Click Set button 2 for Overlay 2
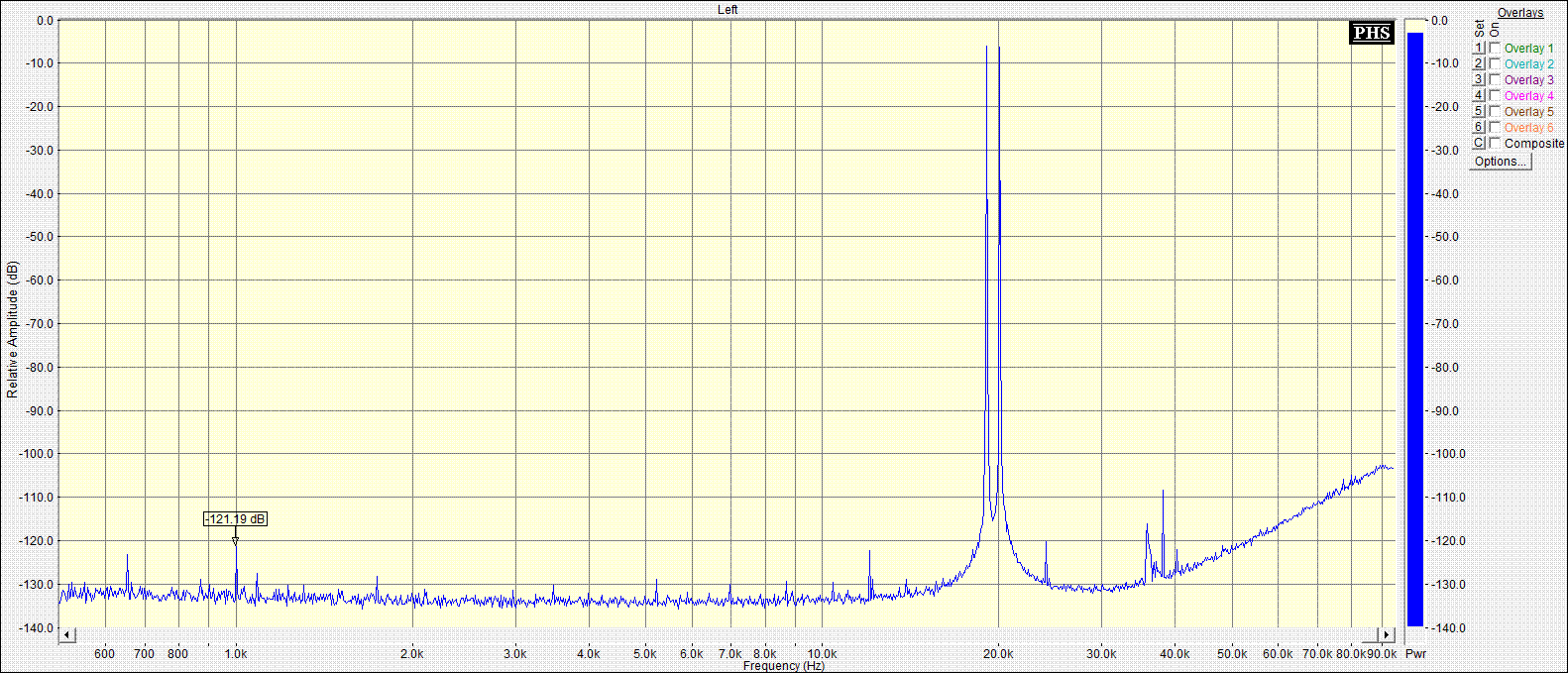Viewport: 1568px width, 673px height. (1478, 63)
